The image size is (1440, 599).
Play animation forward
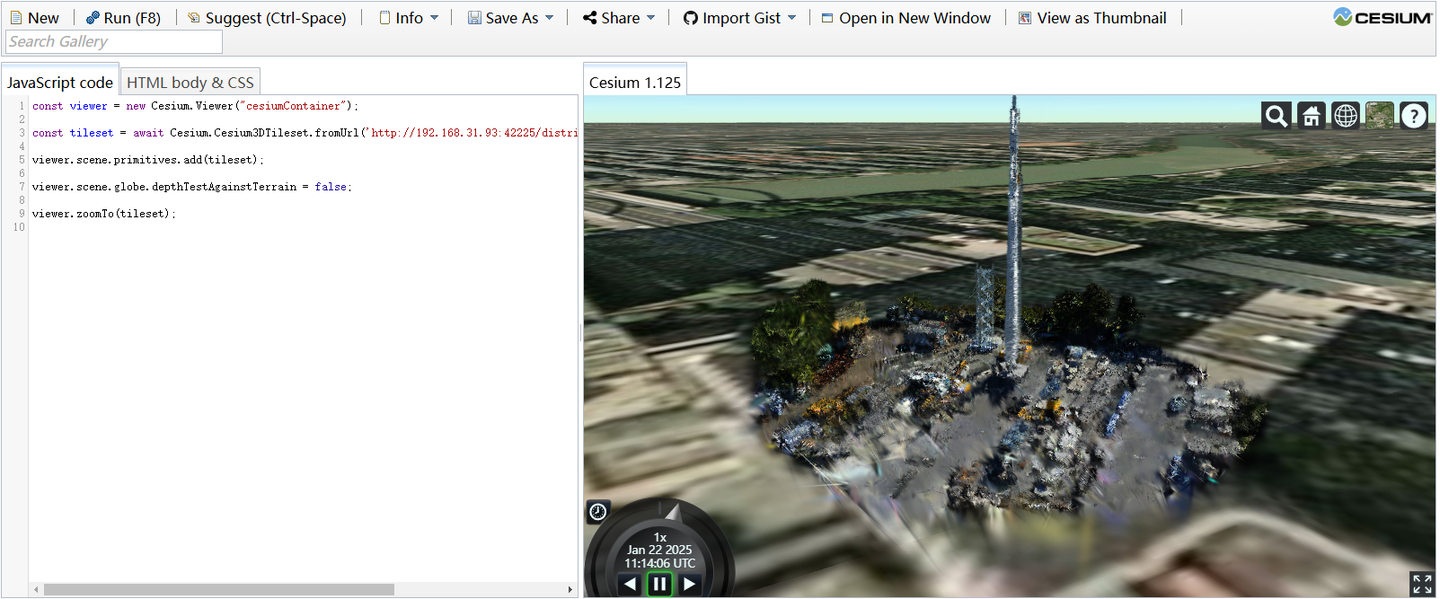pyautogui.click(x=689, y=584)
